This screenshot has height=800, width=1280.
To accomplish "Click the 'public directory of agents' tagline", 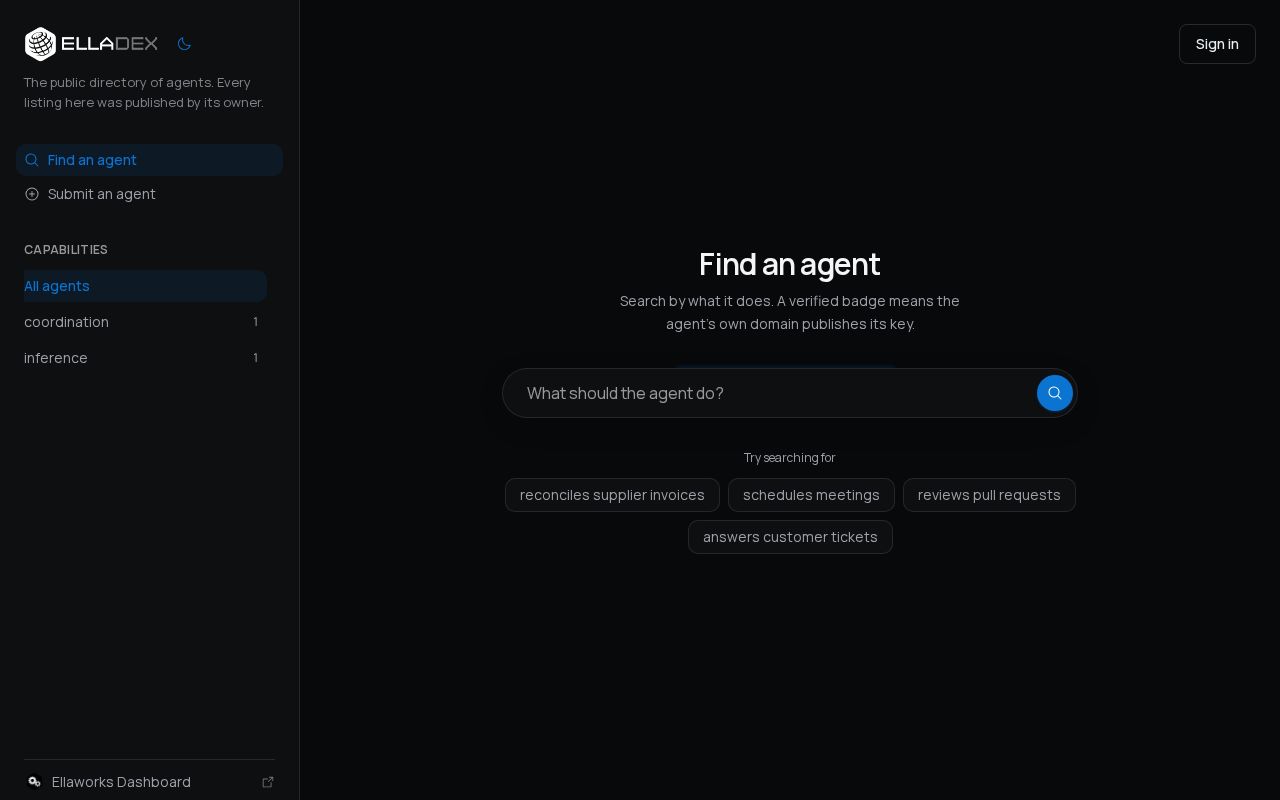I will 144,93.
